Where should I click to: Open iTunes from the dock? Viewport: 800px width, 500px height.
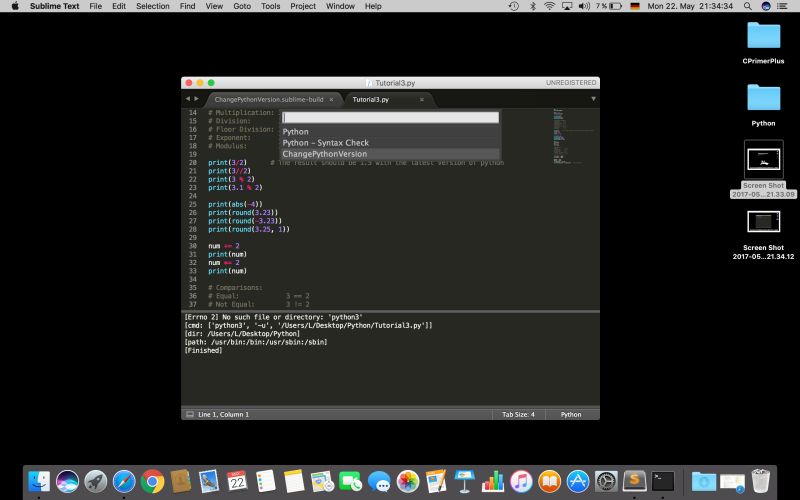[521, 481]
